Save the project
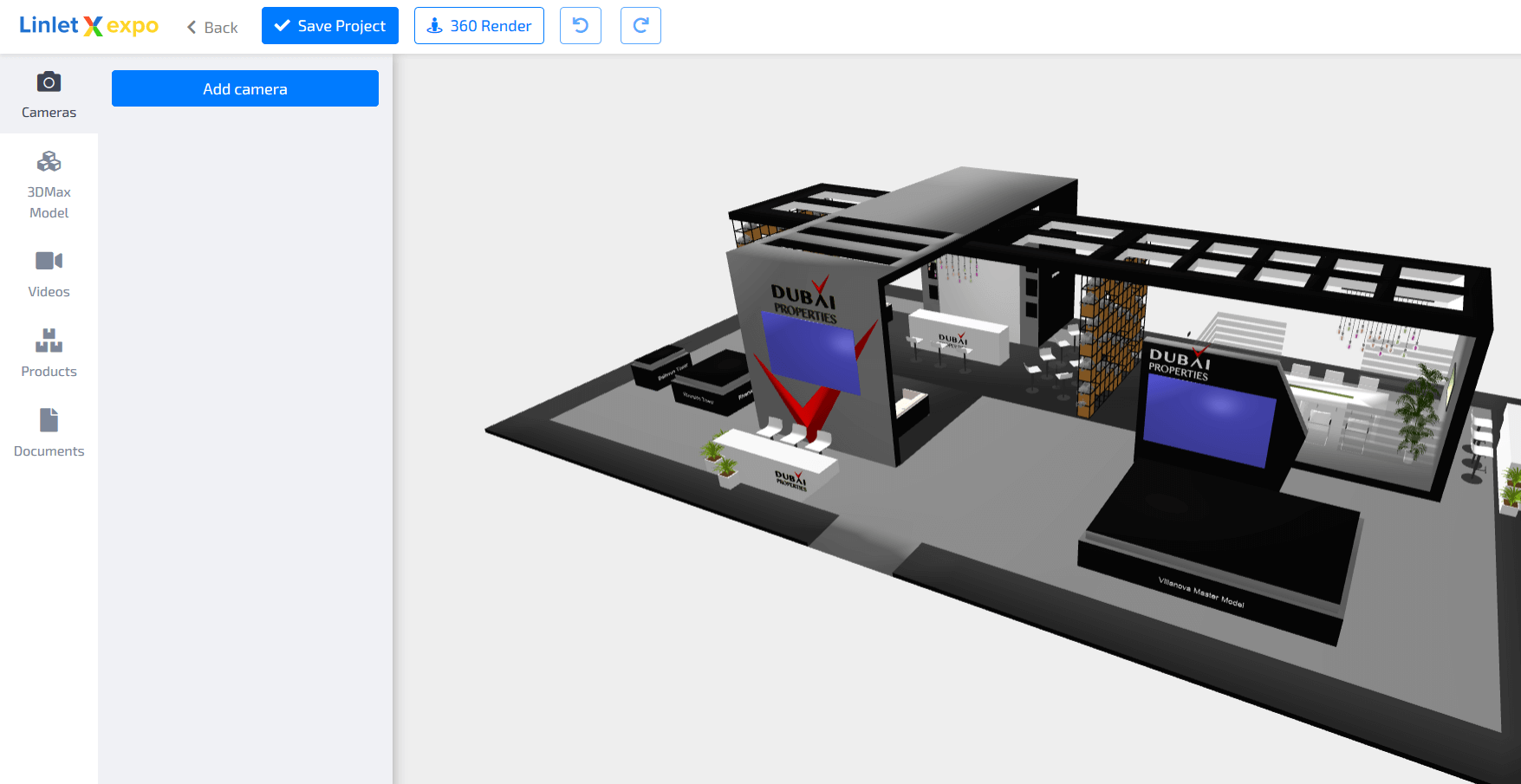 coord(330,26)
